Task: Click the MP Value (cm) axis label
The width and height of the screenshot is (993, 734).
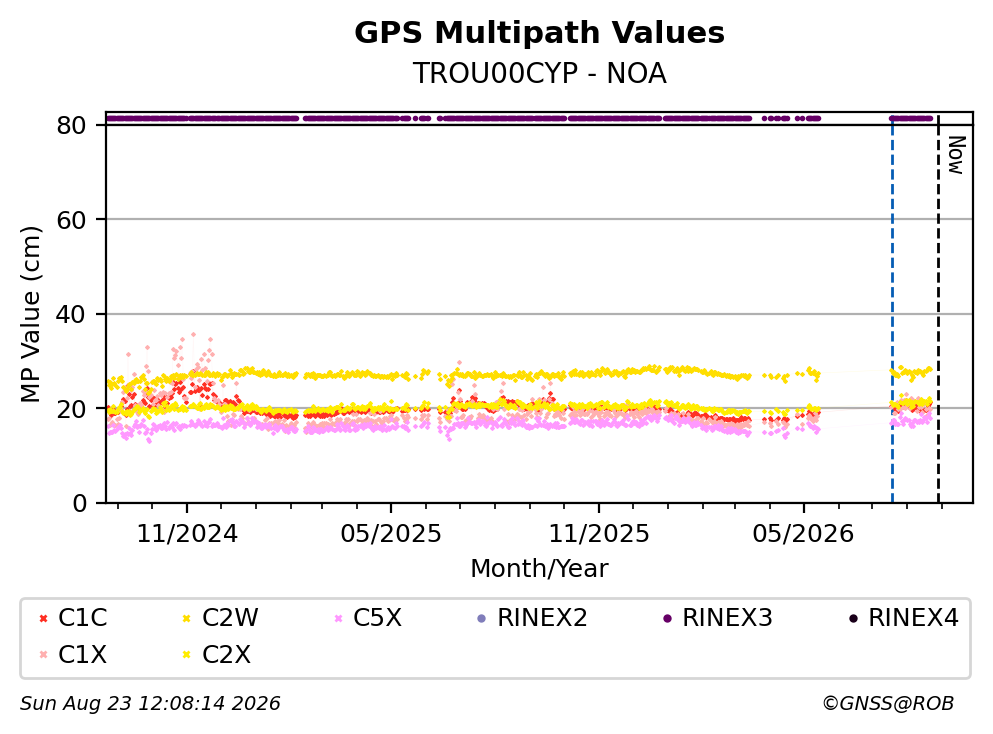Action: [x=30, y=314]
